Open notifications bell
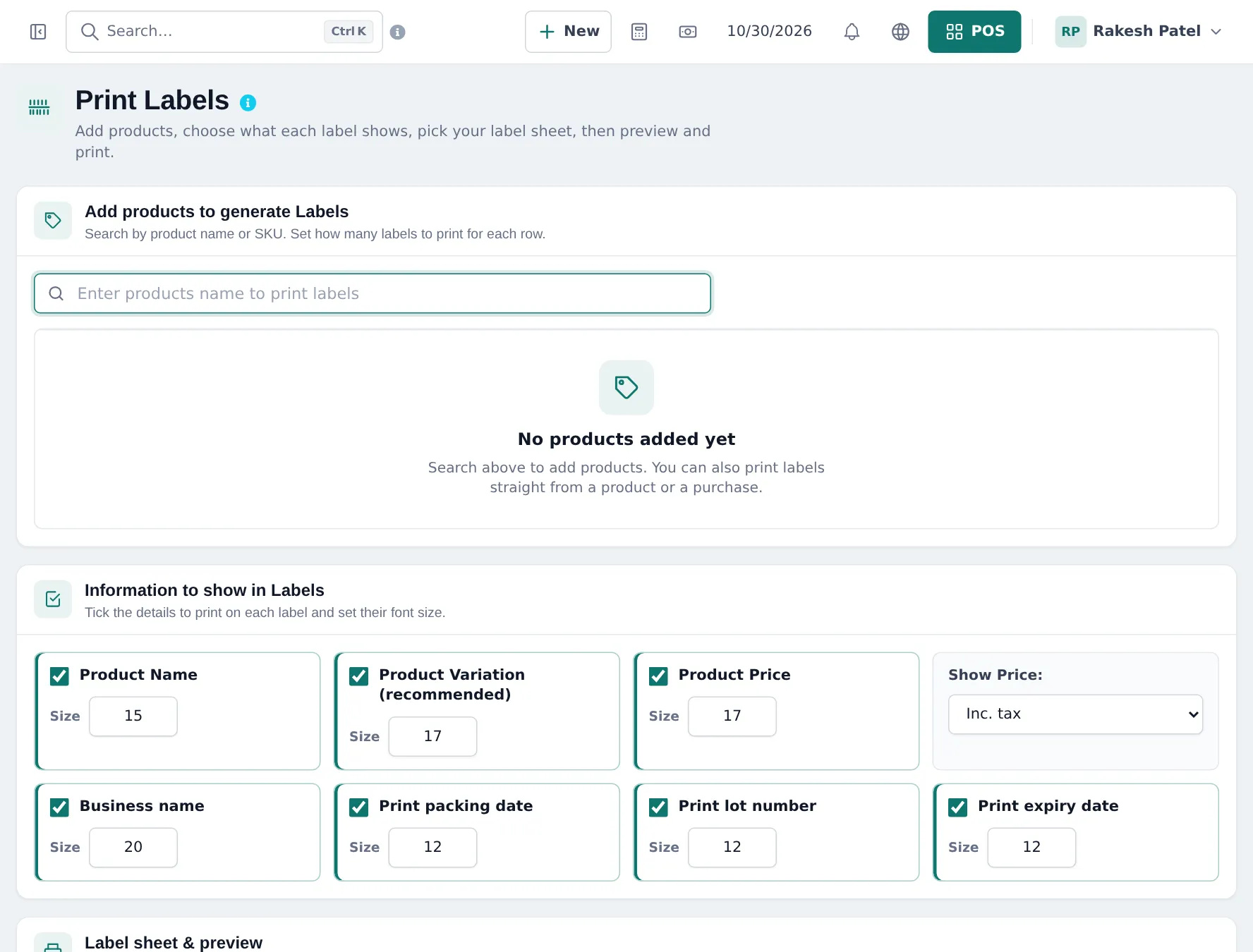 point(852,32)
